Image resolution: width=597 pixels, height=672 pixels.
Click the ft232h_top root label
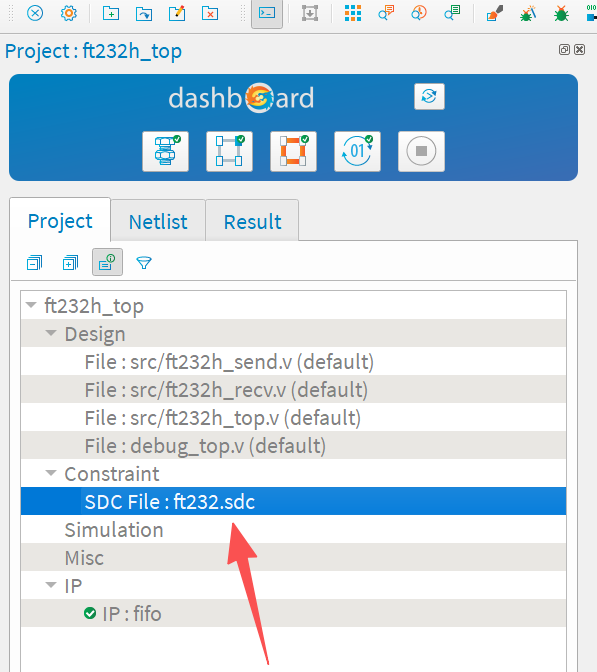click(94, 306)
